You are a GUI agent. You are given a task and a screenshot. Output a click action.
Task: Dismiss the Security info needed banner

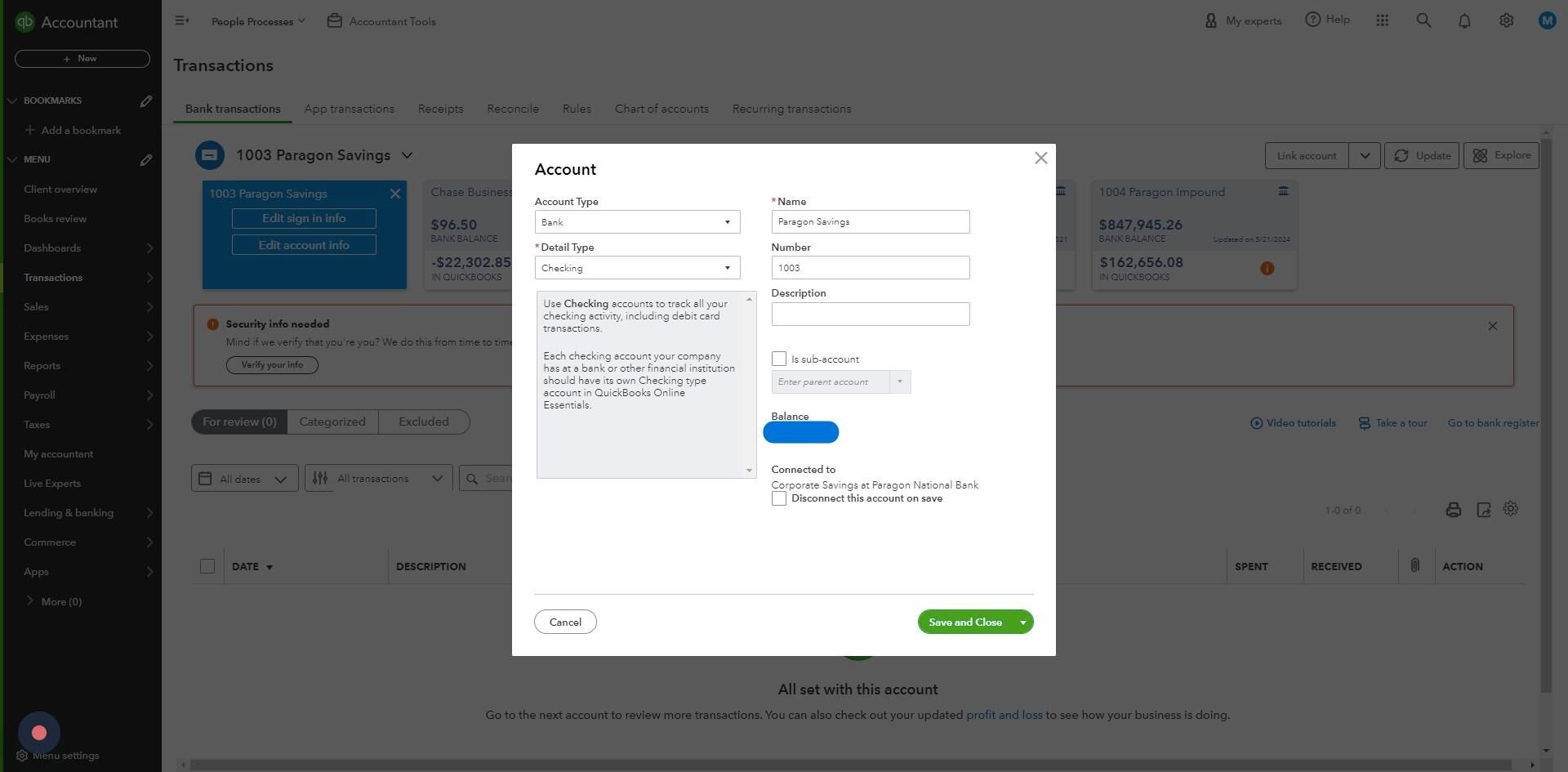[1493, 327]
